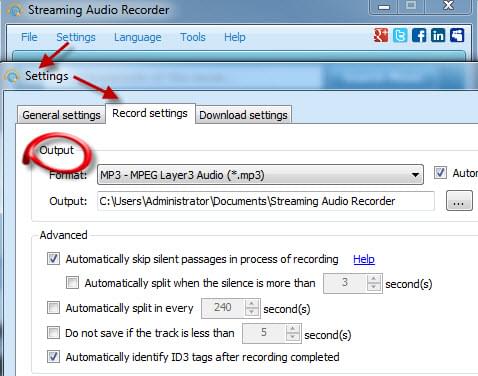Click the Twitter share icon
The image size is (478, 376).
(x=400, y=35)
